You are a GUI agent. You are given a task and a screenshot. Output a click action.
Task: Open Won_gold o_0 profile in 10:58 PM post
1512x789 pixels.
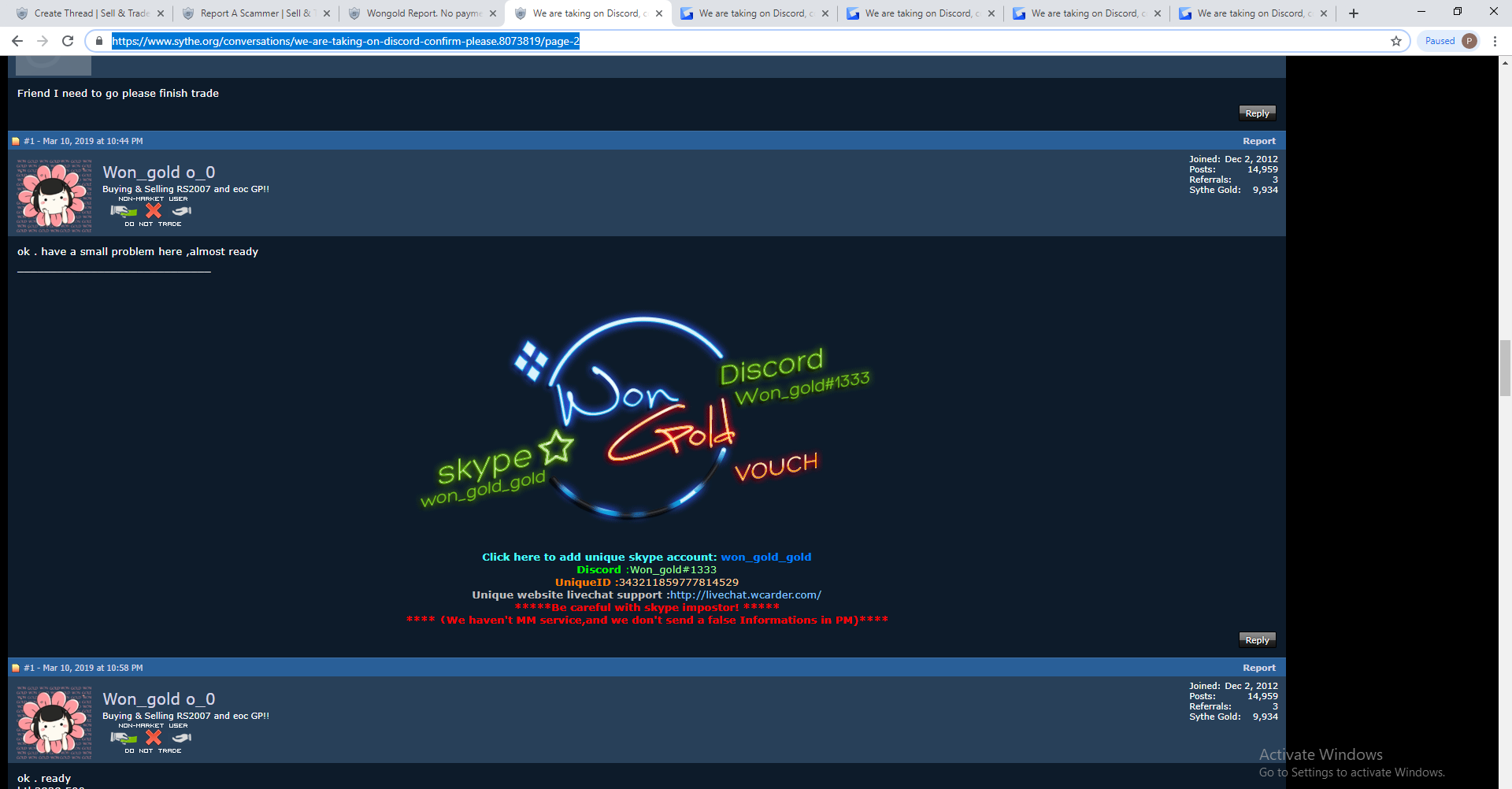click(x=158, y=699)
